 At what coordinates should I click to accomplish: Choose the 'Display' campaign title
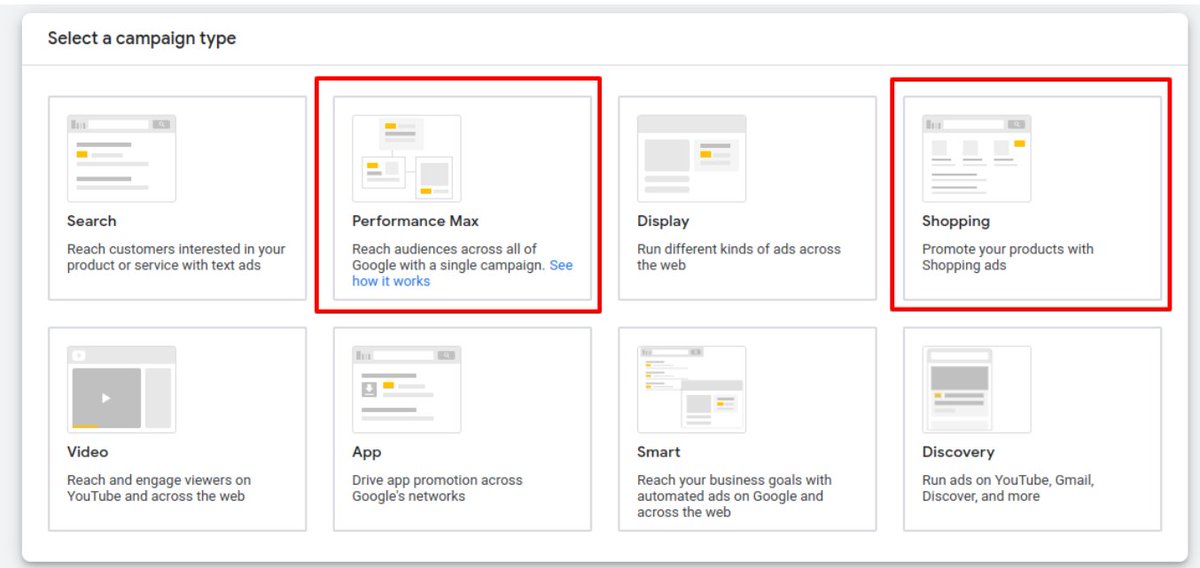[x=663, y=221]
